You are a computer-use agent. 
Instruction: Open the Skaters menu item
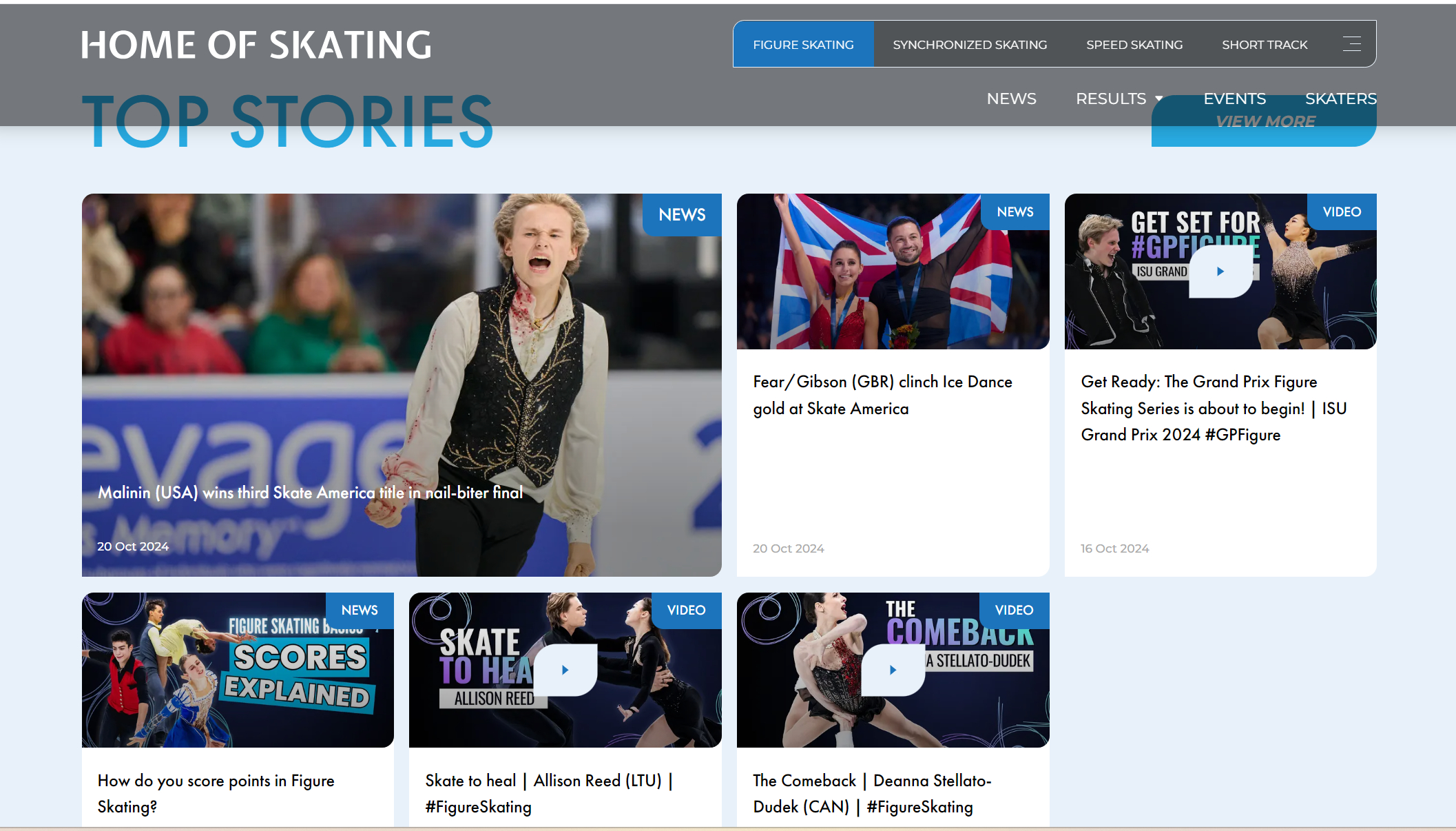1341,99
